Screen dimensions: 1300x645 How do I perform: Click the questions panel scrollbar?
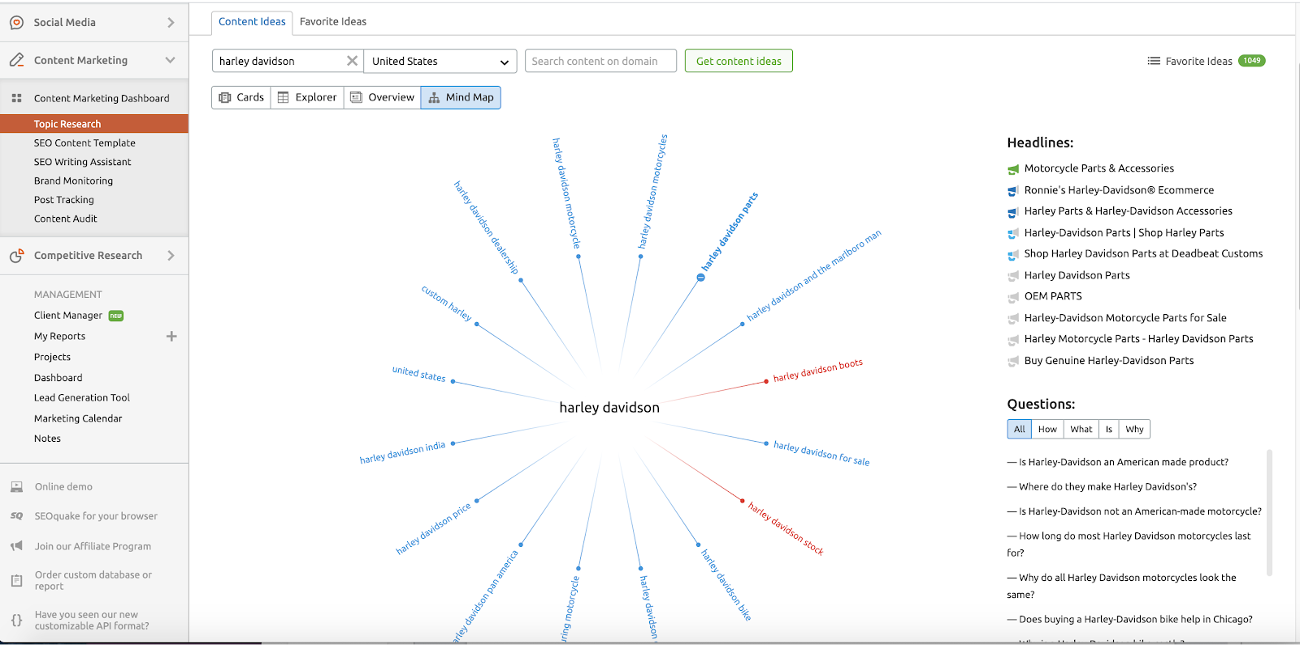pos(1270,512)
